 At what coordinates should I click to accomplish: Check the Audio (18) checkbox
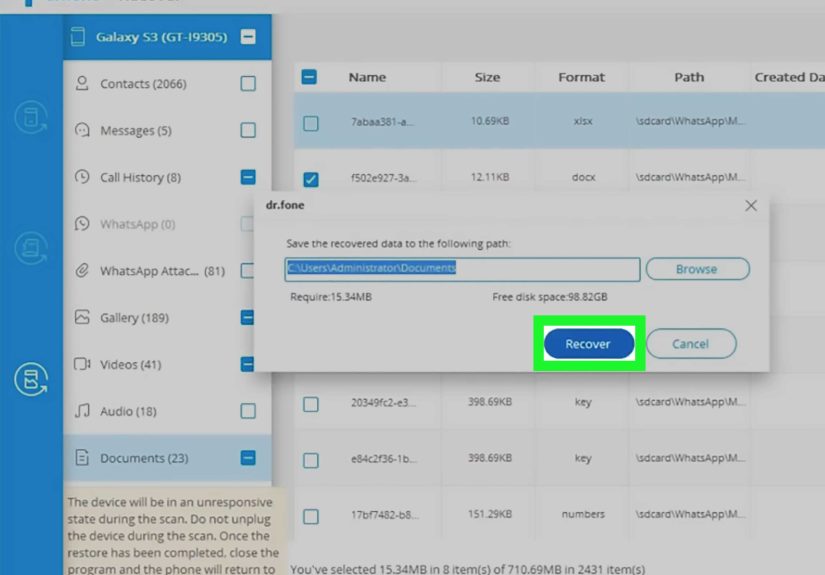click(x=248, y=411)
